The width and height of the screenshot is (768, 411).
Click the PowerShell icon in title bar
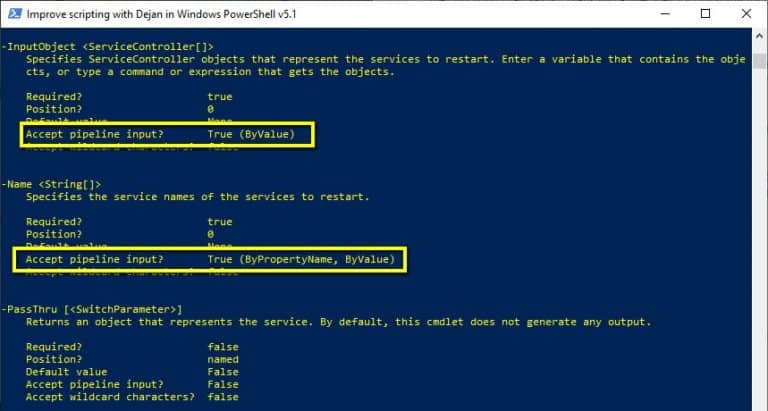15,13
